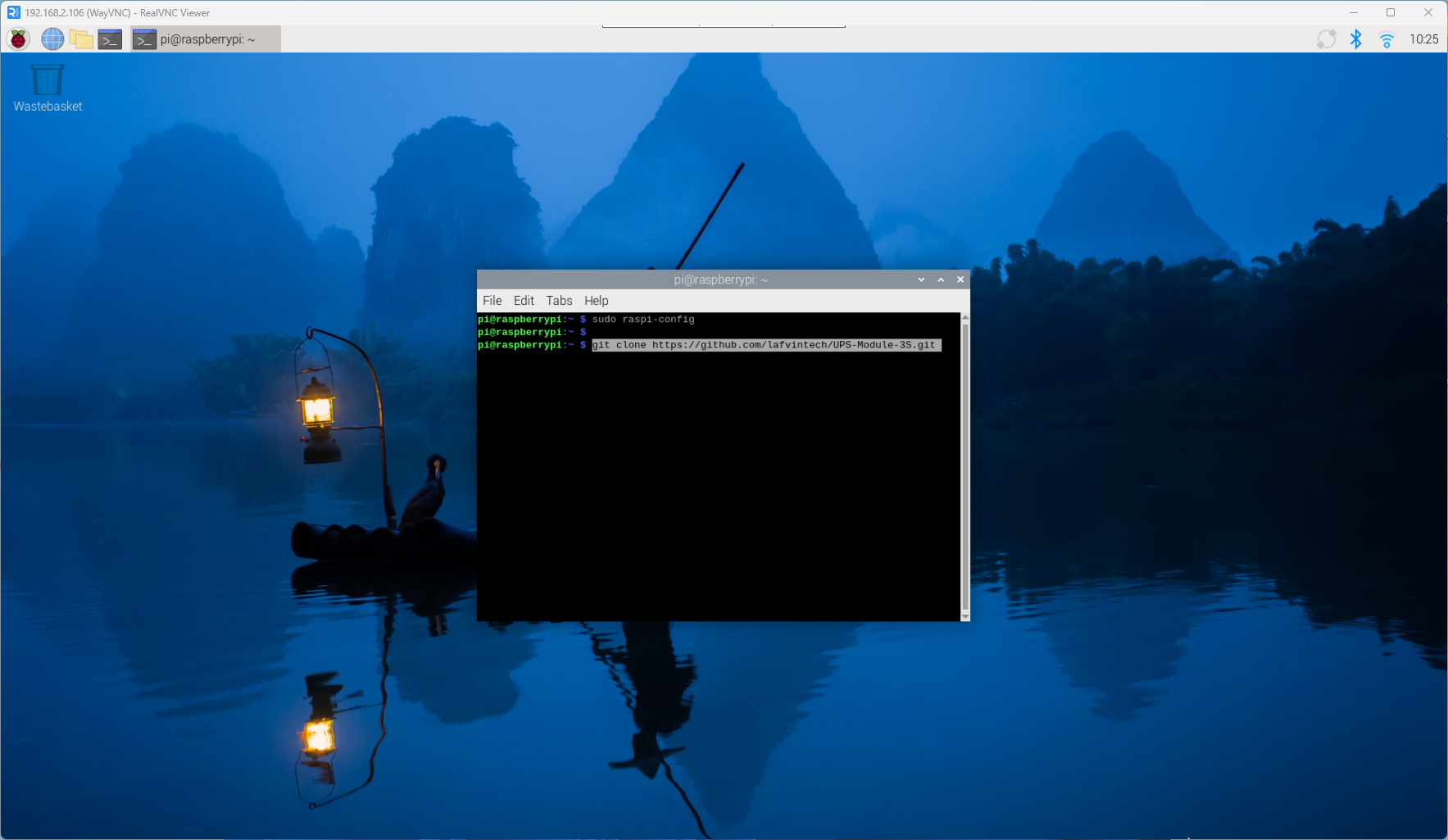Screen dimensions: 1448x840
Task: Open the Help menu in terminal
Action: tap(596, 301)
